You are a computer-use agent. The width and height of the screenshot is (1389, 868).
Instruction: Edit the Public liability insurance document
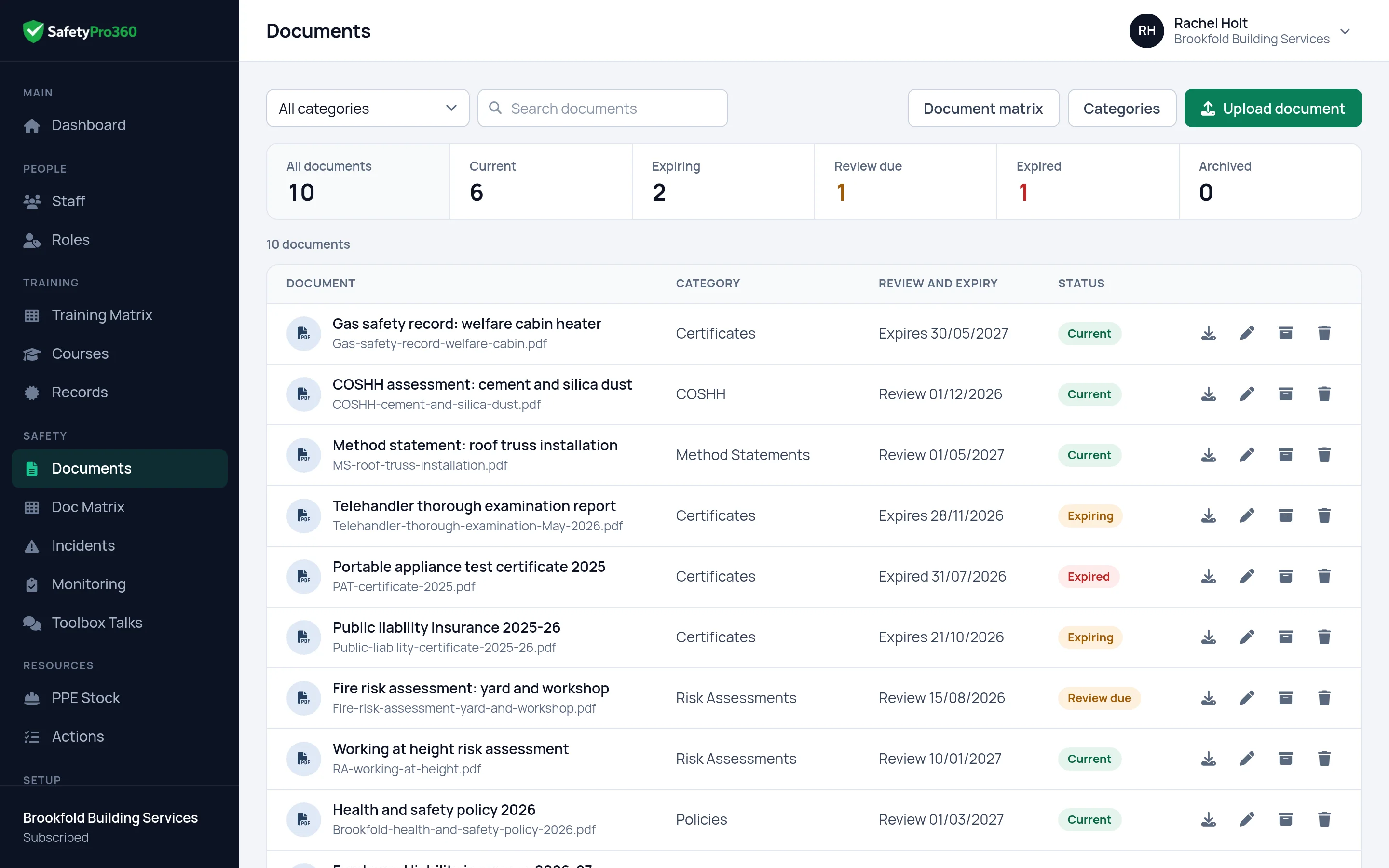point(1247,638)
